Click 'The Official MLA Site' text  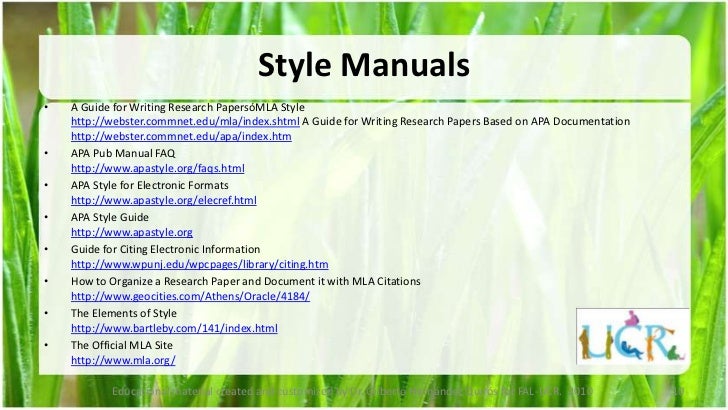pyautogui.click(x=122, y=345)
